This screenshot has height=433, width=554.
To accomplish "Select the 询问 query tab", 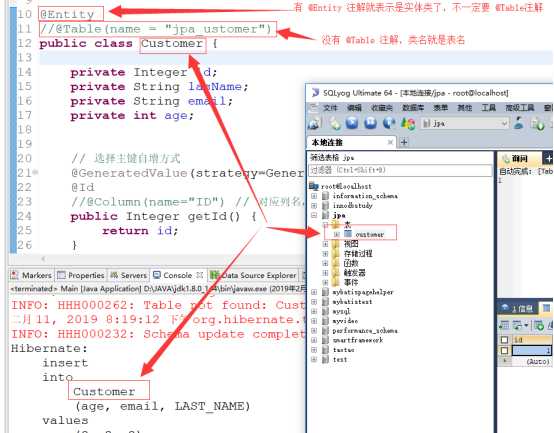I will coord(520,159).
